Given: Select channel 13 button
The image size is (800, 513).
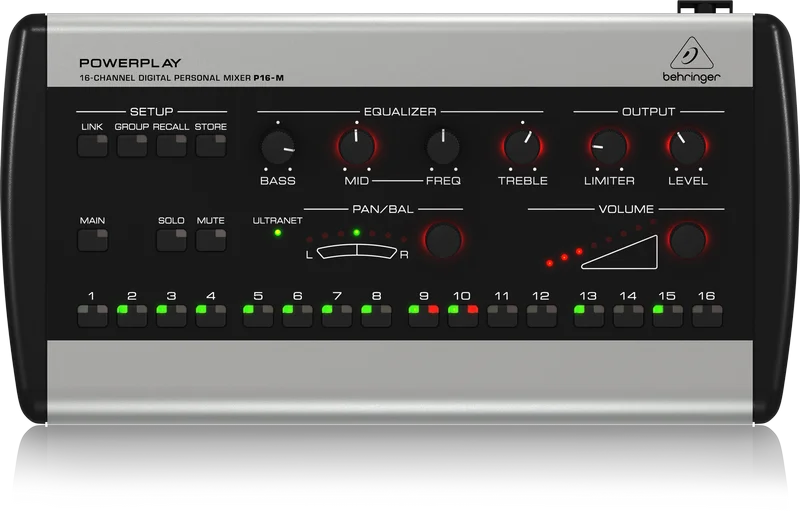Looking at the screenshot, I should [x=589, y=315].
